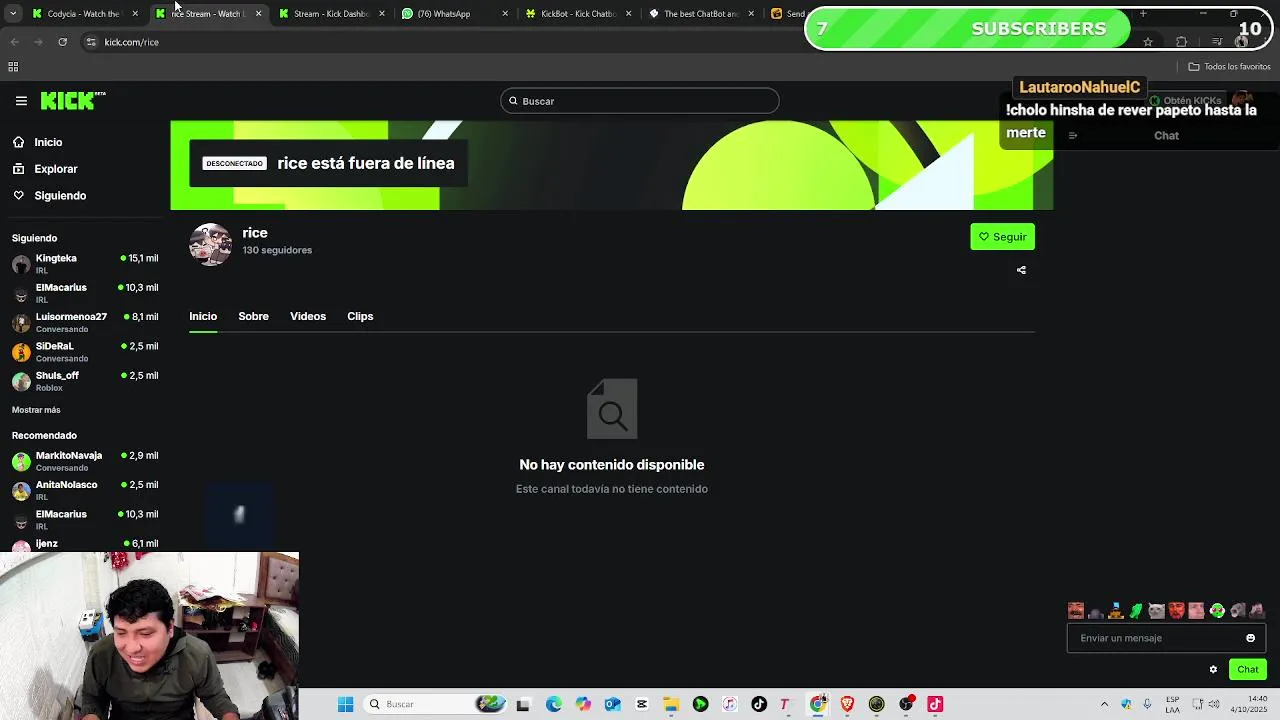Go to Inicio in sidebar
1280x720 pixels.
(48, 142)
